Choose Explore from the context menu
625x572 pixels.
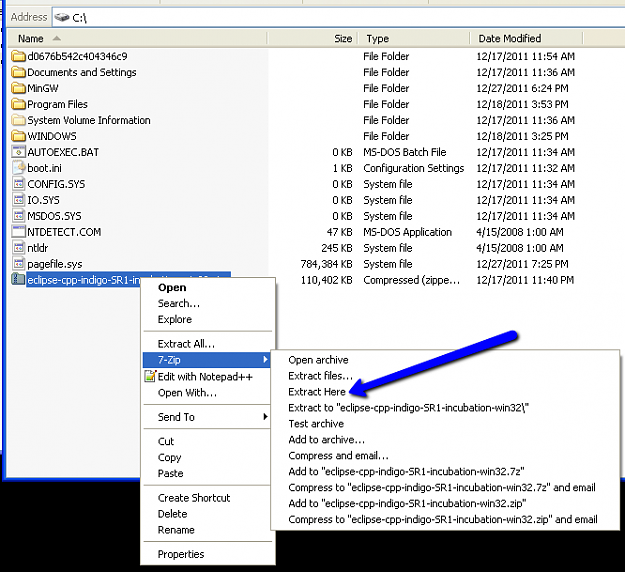point(208,319)
